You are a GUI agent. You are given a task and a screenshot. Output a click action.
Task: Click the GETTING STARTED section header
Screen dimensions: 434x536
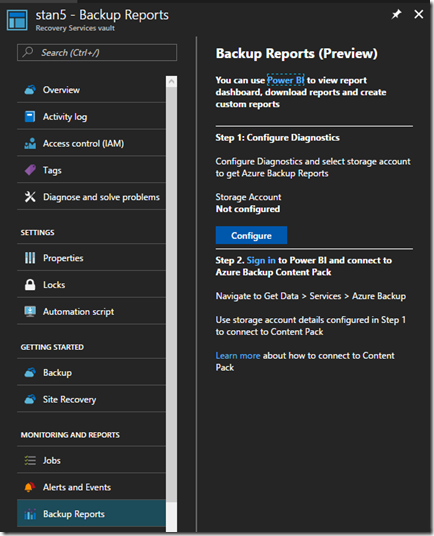coord(52,347)
